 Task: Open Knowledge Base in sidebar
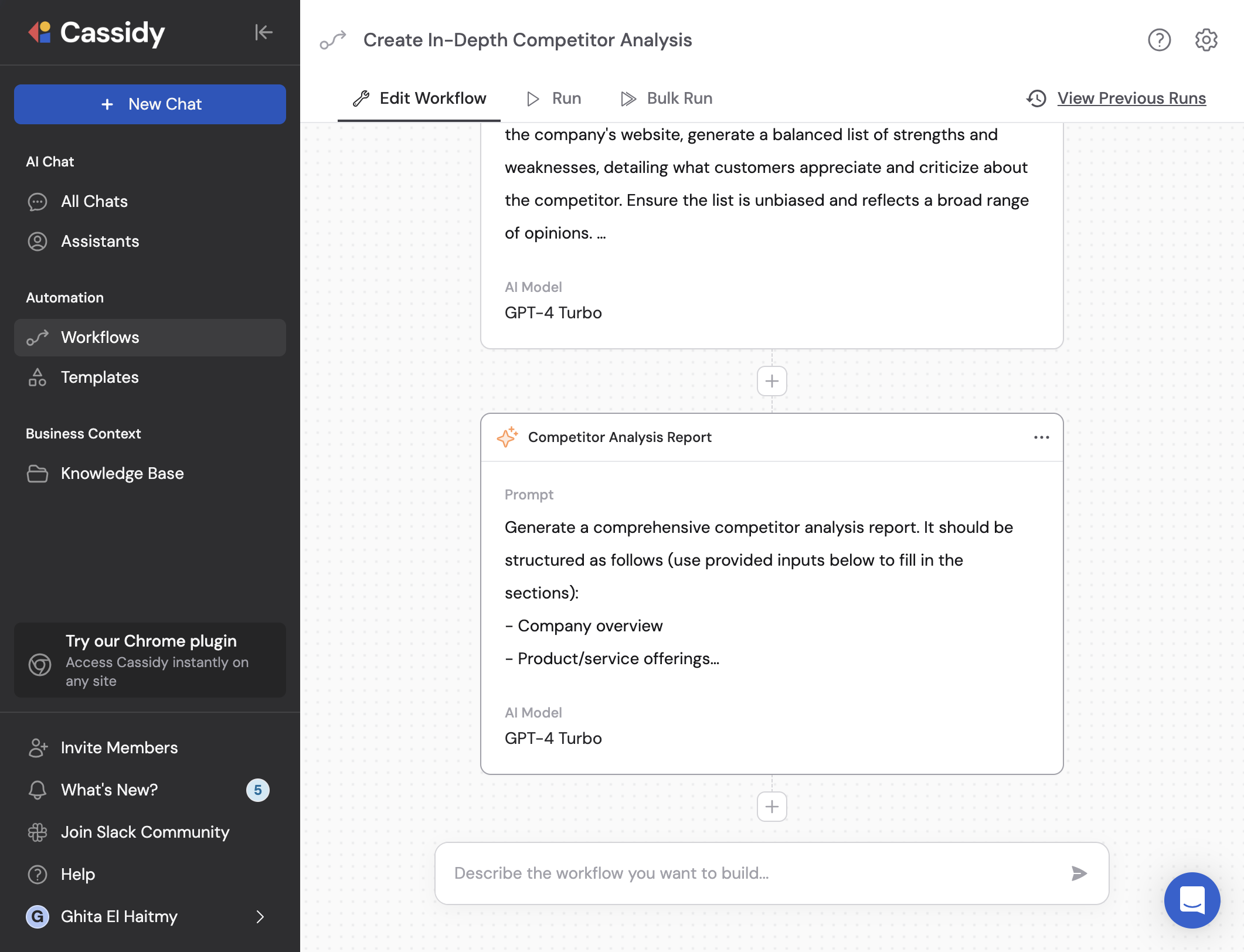point(150,473)
